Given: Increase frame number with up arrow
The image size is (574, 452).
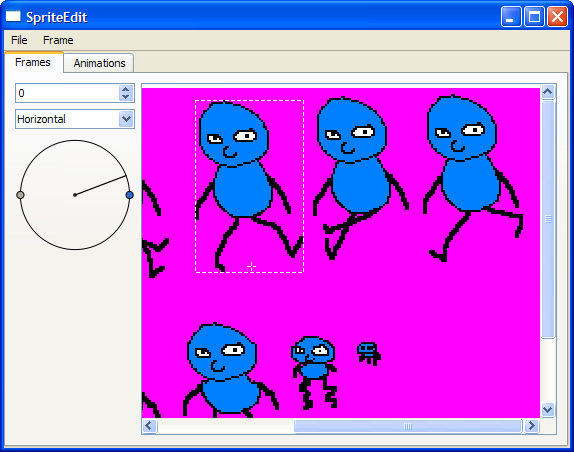Looking at the screenshot, I should pyautogui.click(x=126, y=89).
